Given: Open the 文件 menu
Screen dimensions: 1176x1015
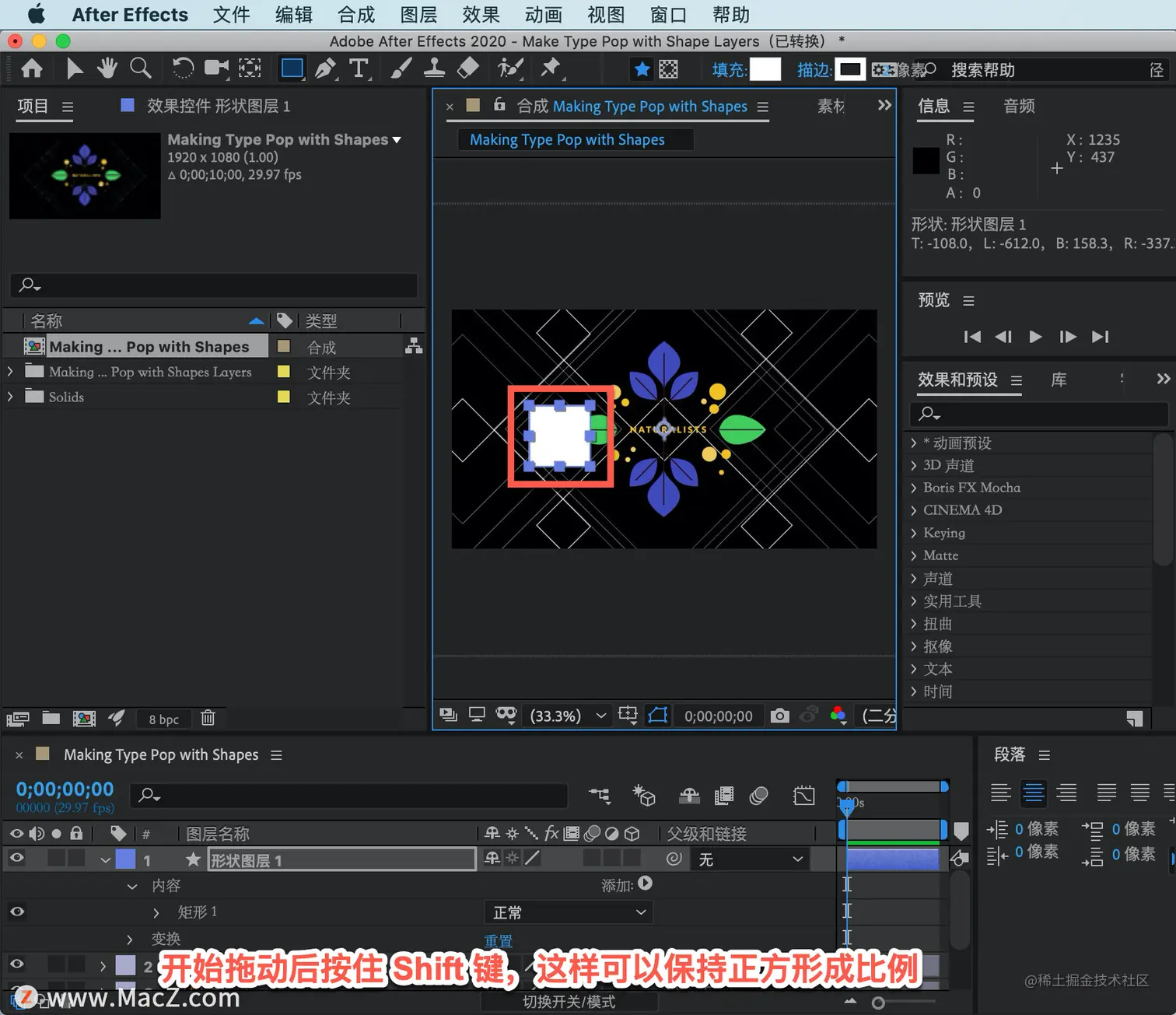Looking at the screenshot, I should [x=231, y=15].
